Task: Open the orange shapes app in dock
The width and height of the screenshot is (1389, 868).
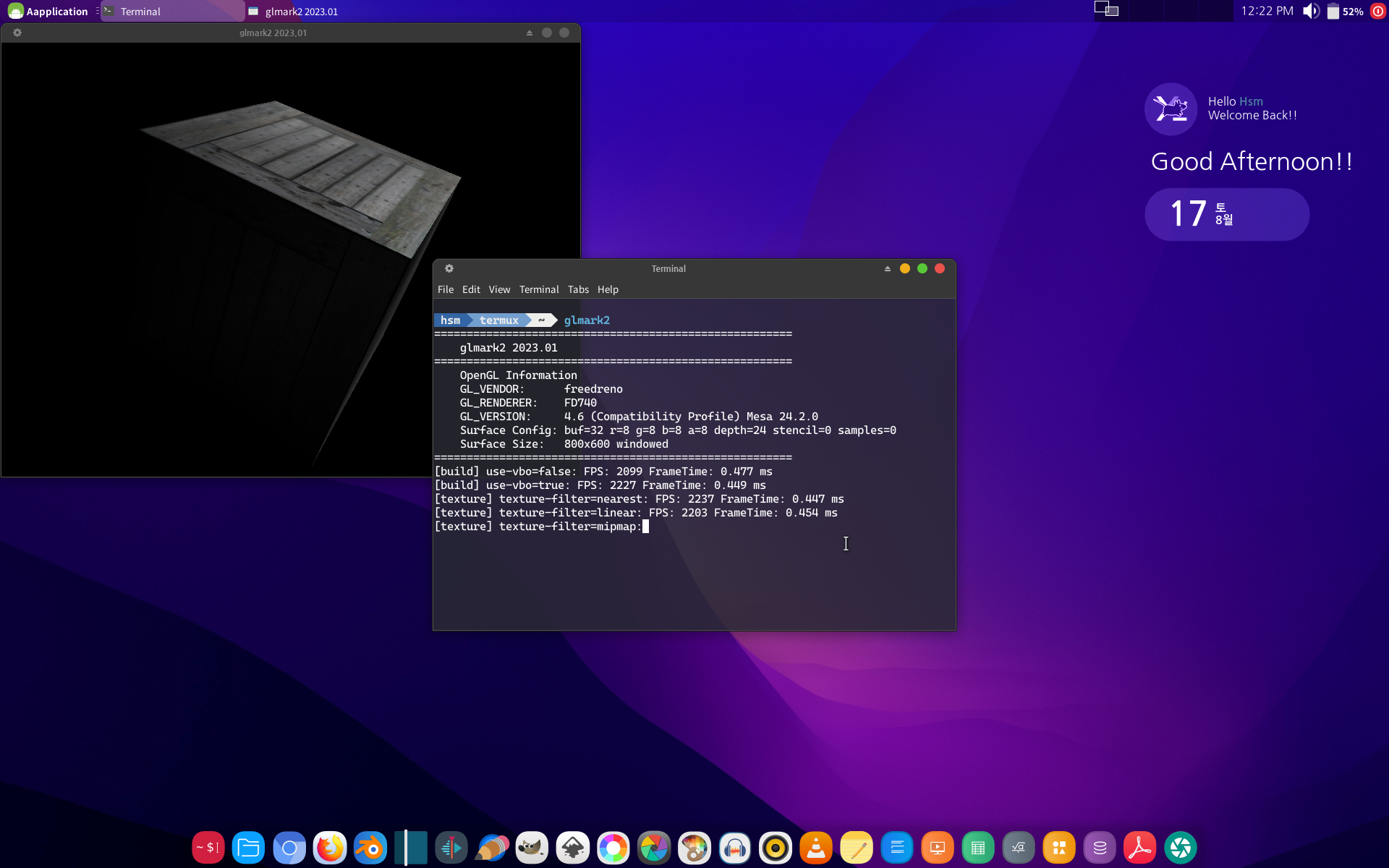Action: (1059, 848)
